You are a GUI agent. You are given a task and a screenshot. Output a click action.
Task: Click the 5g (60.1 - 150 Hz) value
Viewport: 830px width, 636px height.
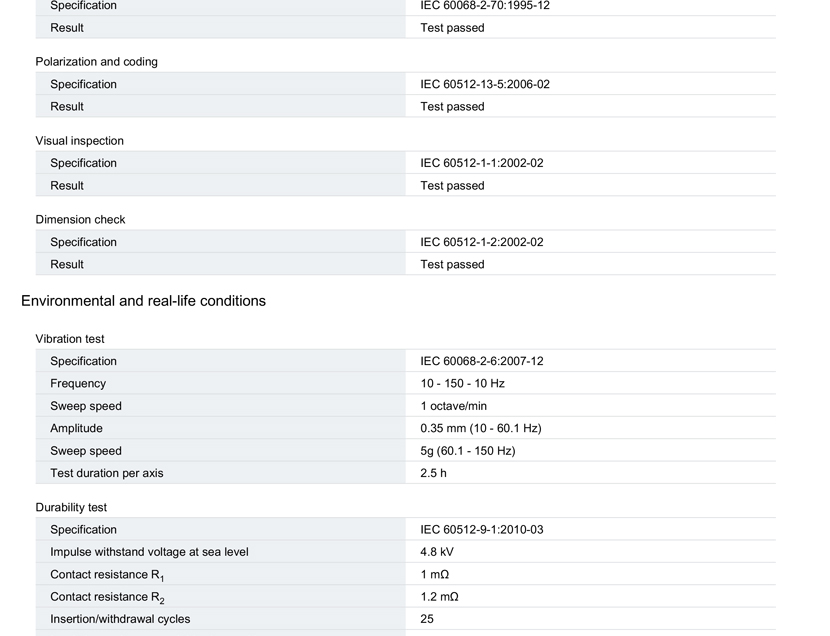click(x=468, y=451)
